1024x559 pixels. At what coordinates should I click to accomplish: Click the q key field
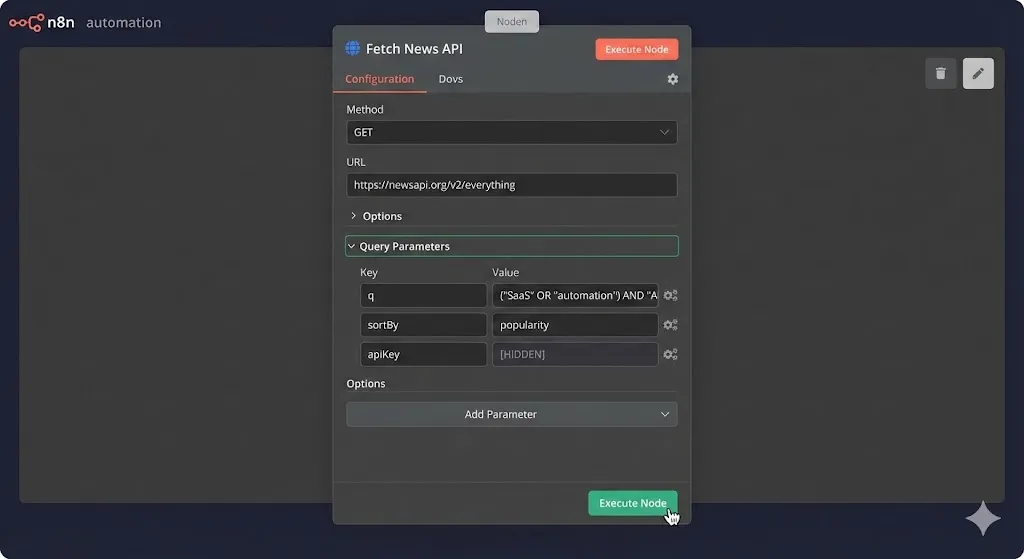(x=423, y=295)
